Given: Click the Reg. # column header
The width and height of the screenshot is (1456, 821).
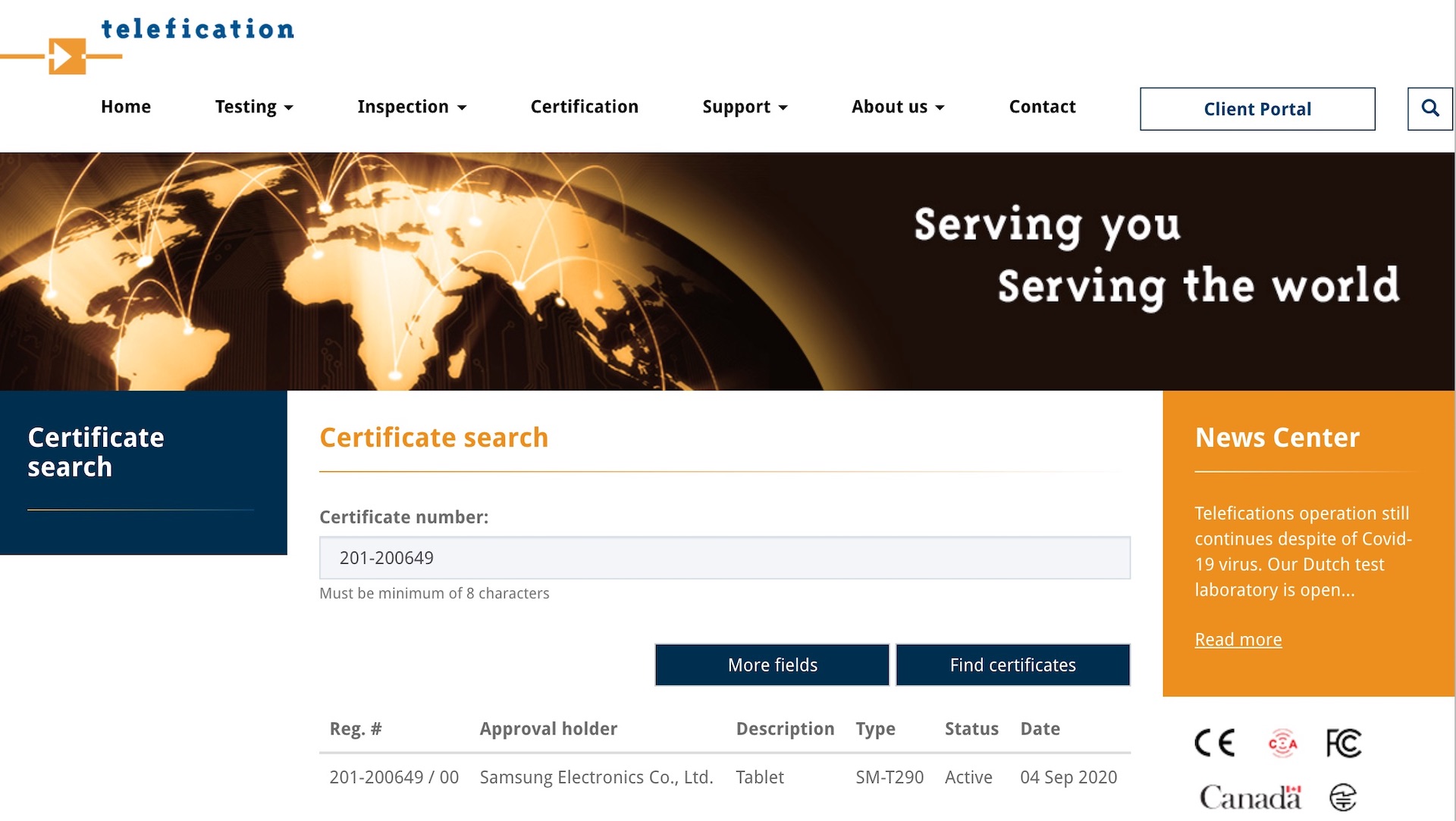Looking at the screenshot, I should [356, 729].
